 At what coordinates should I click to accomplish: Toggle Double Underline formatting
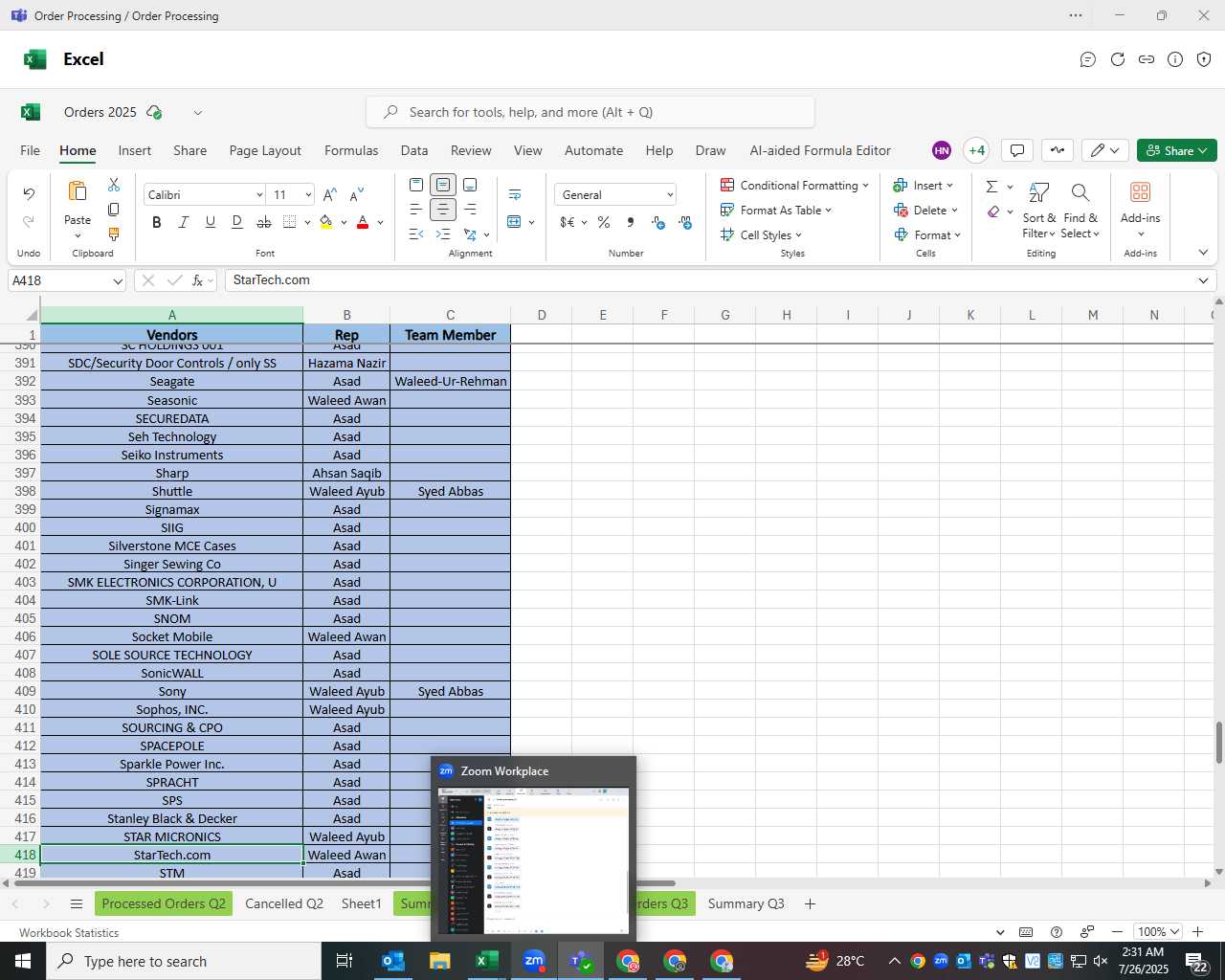237,222
